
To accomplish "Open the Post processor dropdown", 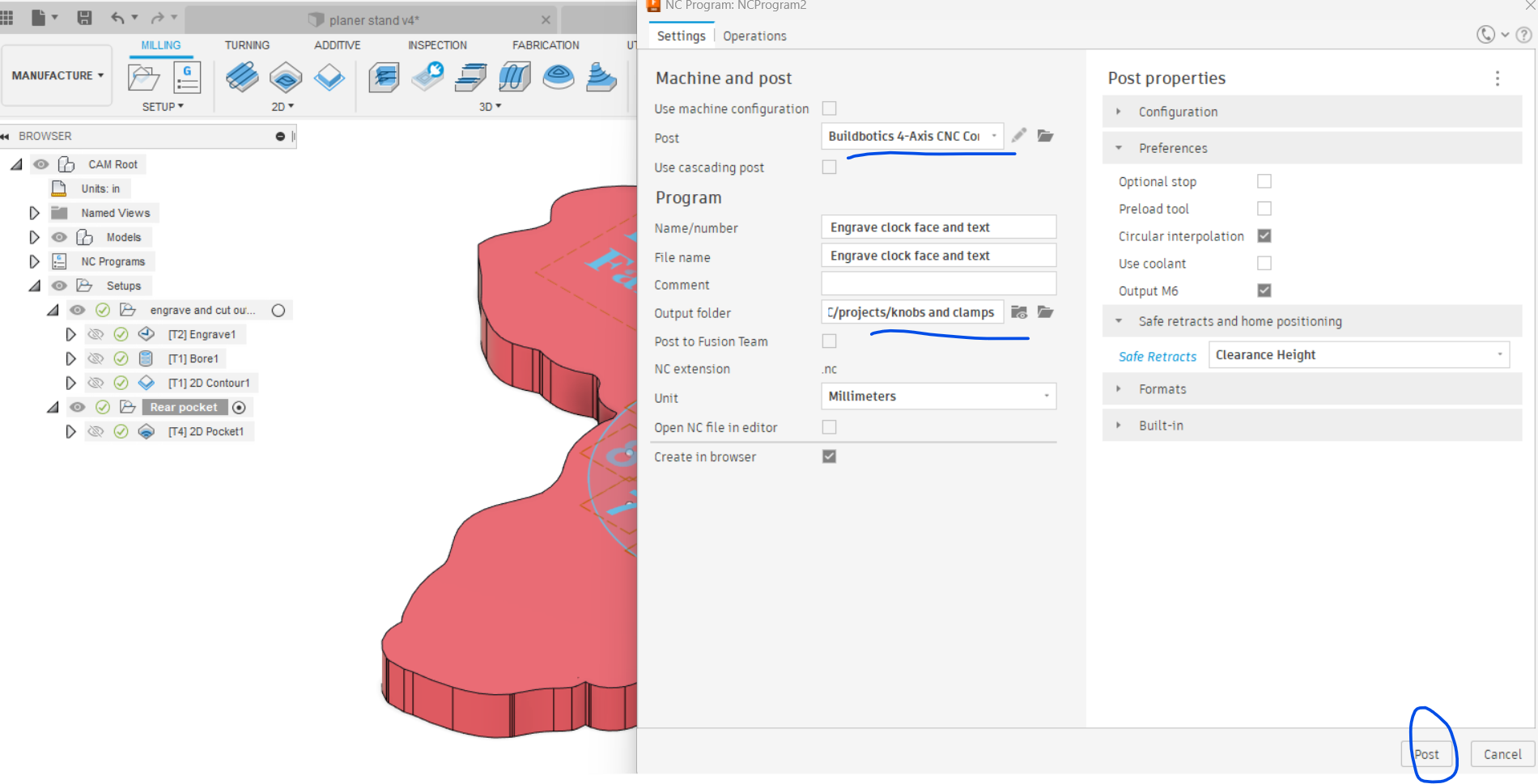I will pos(912,136).
